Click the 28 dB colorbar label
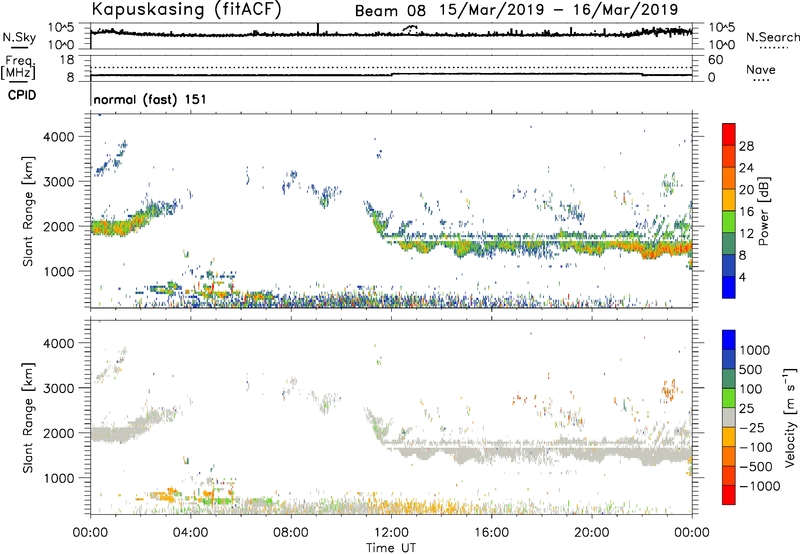Image resolution: width=800 pixels, height=554 pixels. 746,146
